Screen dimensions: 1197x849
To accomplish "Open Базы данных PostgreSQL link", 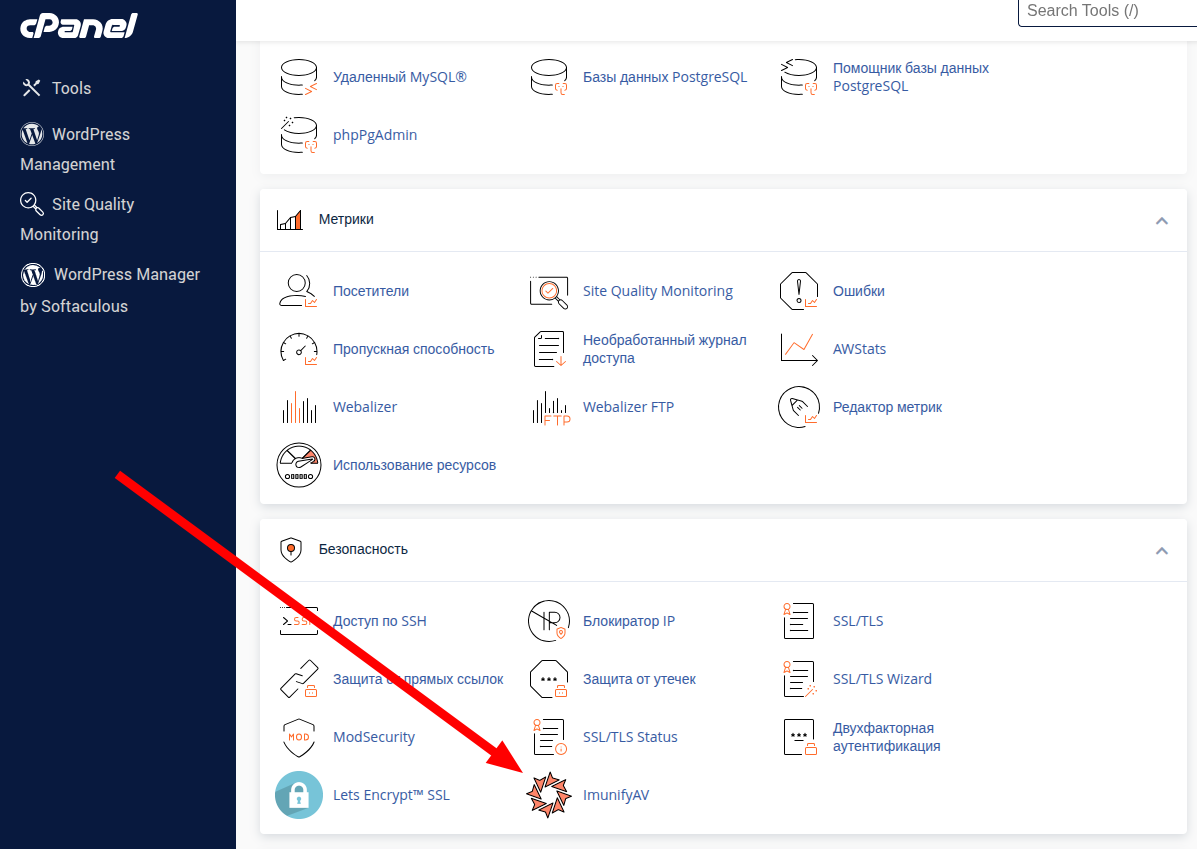I will point(665,77).
